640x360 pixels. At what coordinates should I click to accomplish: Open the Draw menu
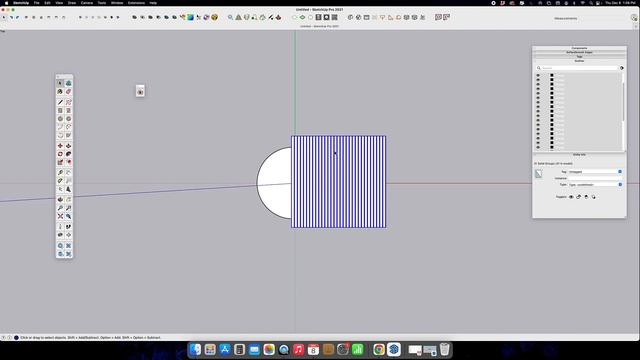click(72, 3)
